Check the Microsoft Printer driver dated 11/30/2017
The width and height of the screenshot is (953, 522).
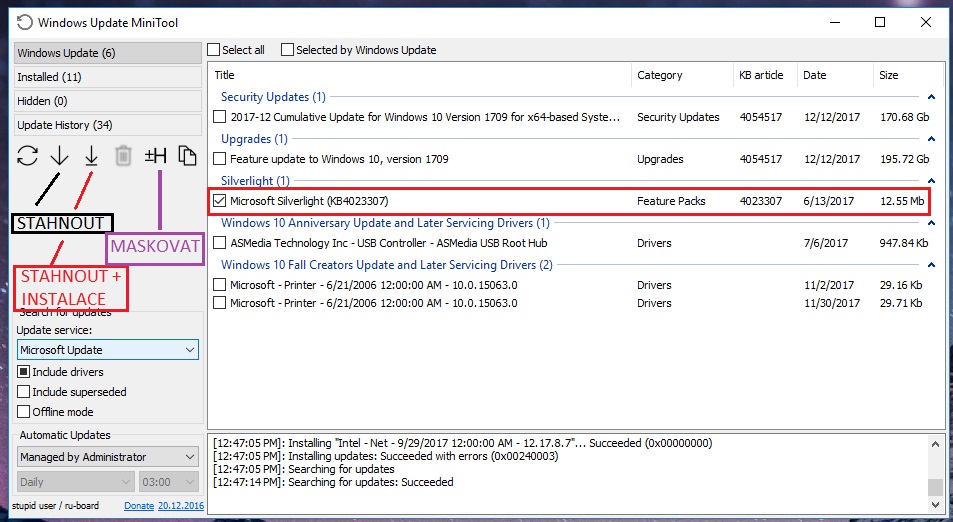pos(219,303)
